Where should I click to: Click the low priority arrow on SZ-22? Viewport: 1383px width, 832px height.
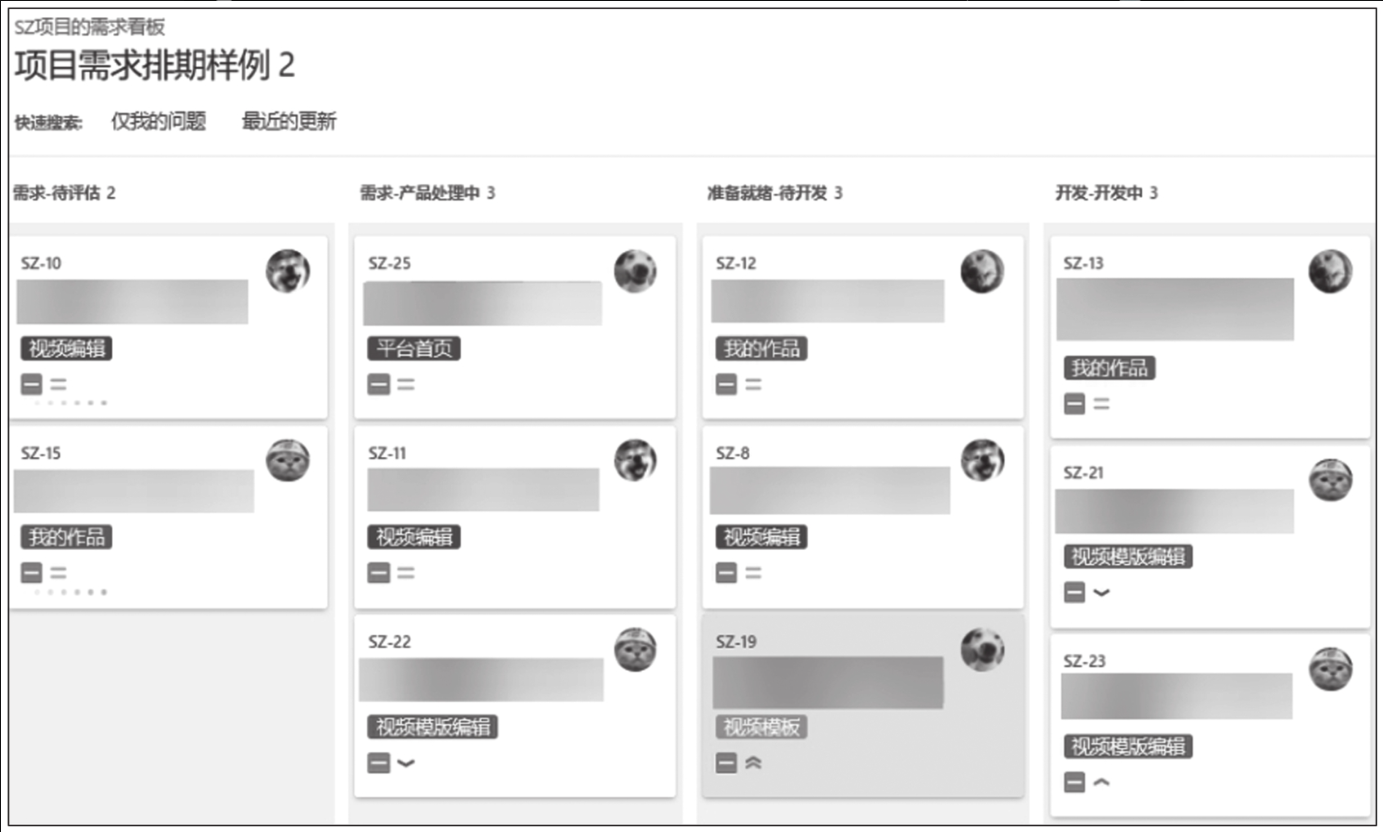coord(405,763)
